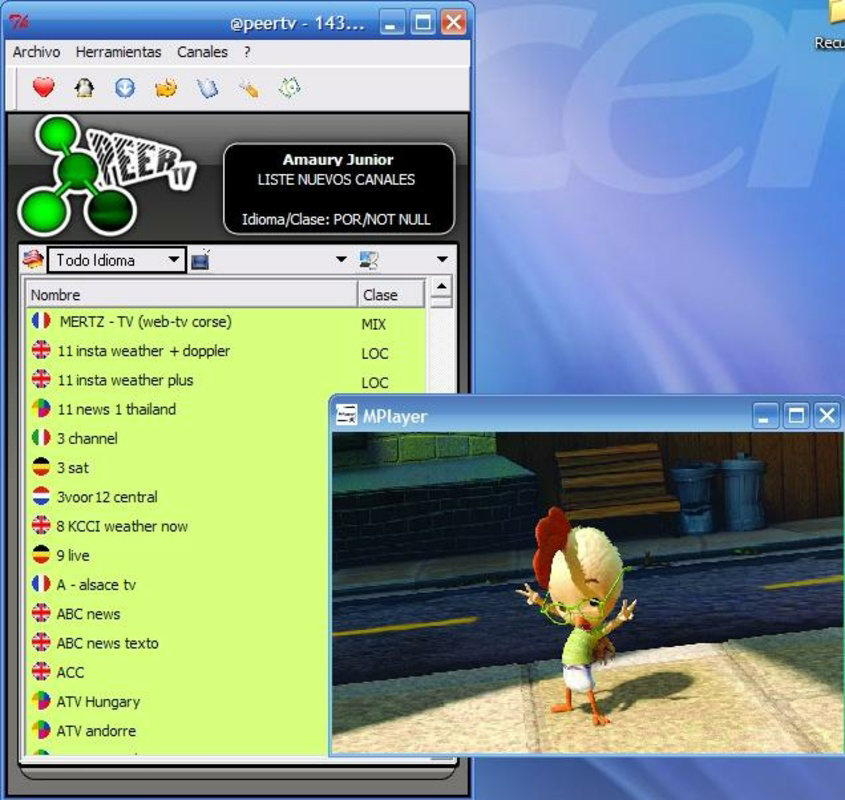Select the ATV Hungary channel

98,701
